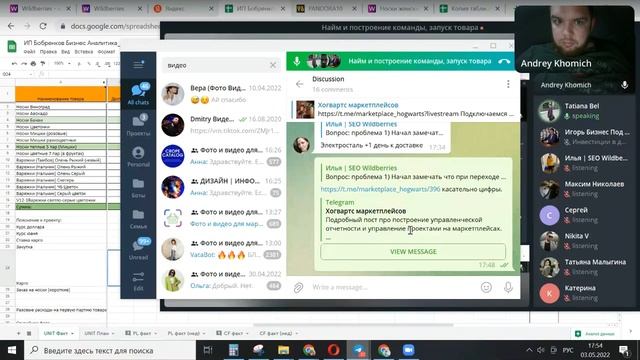Open the Вставка menu

84,52
